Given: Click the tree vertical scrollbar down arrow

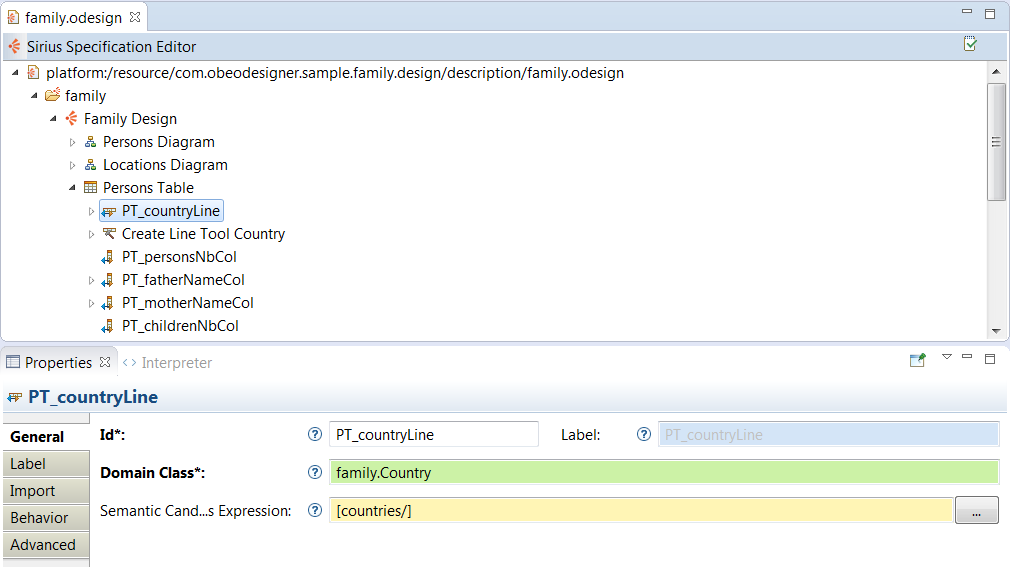Looking at the screenshot, I should click(996, 331).
